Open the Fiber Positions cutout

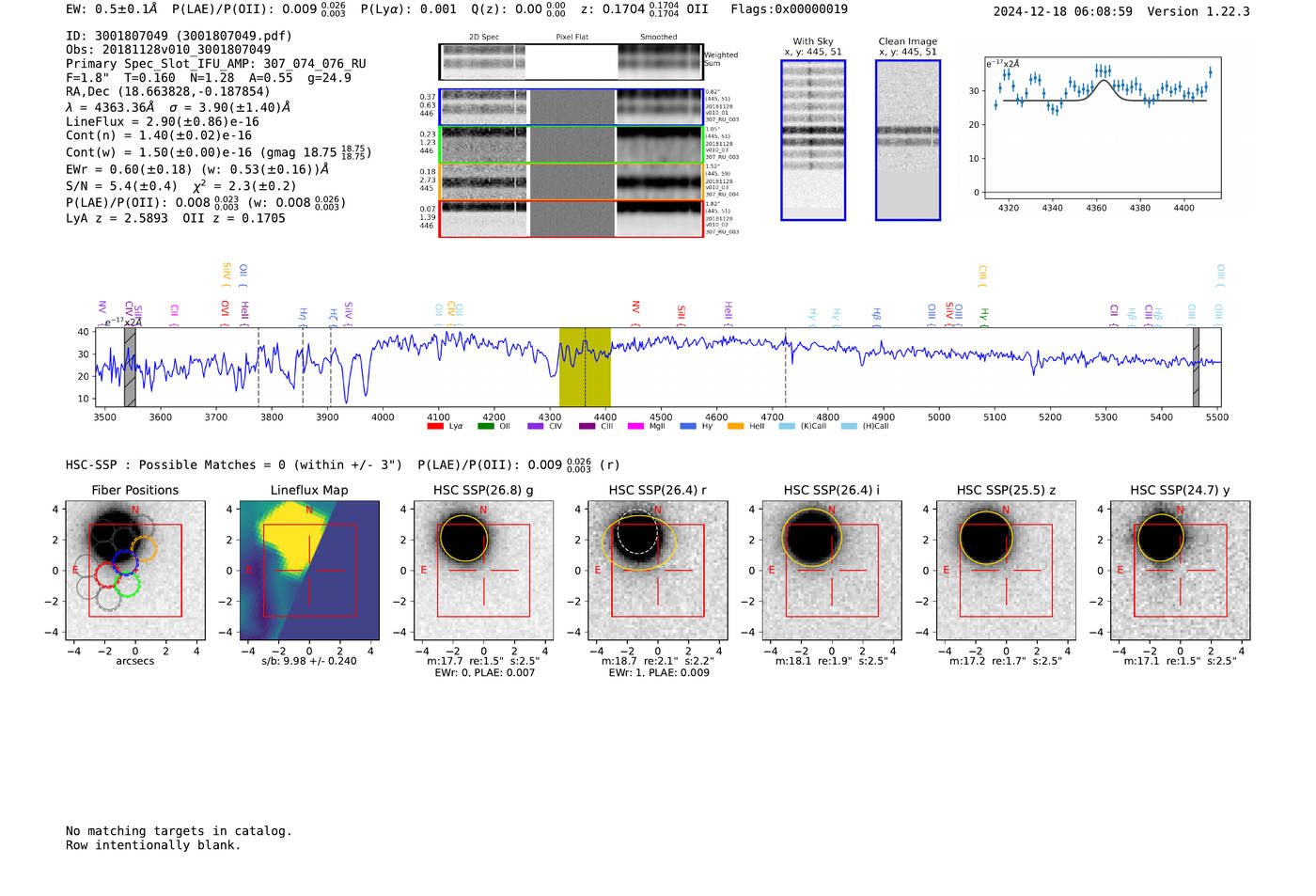tap(135, 571)
